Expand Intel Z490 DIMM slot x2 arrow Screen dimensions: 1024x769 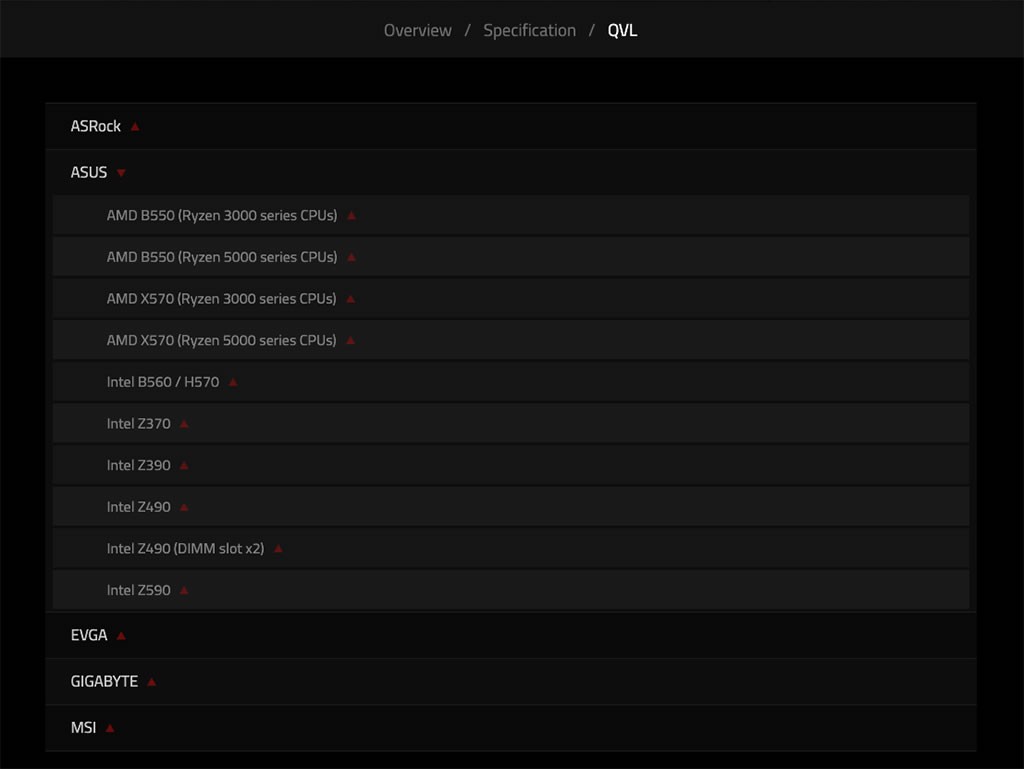(278, 548)
